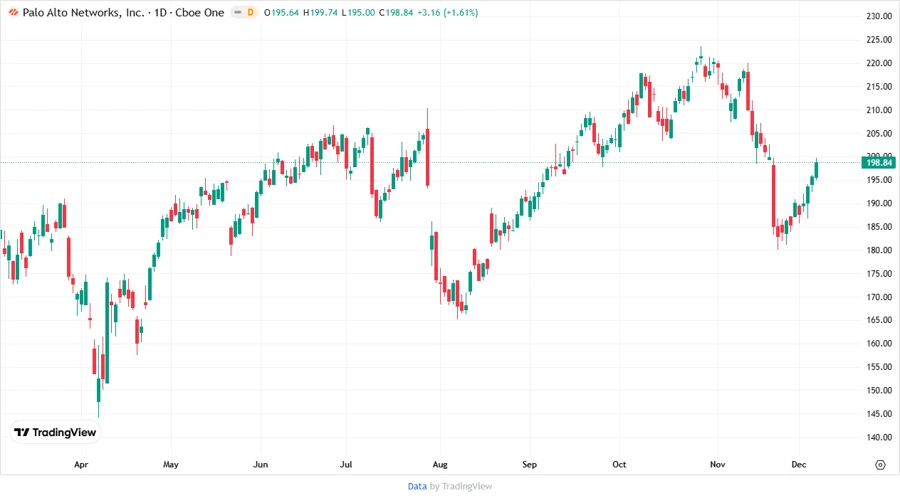Click the 205.00 price axis label
This screenshot has width=900, height=498.
point(879,134)
